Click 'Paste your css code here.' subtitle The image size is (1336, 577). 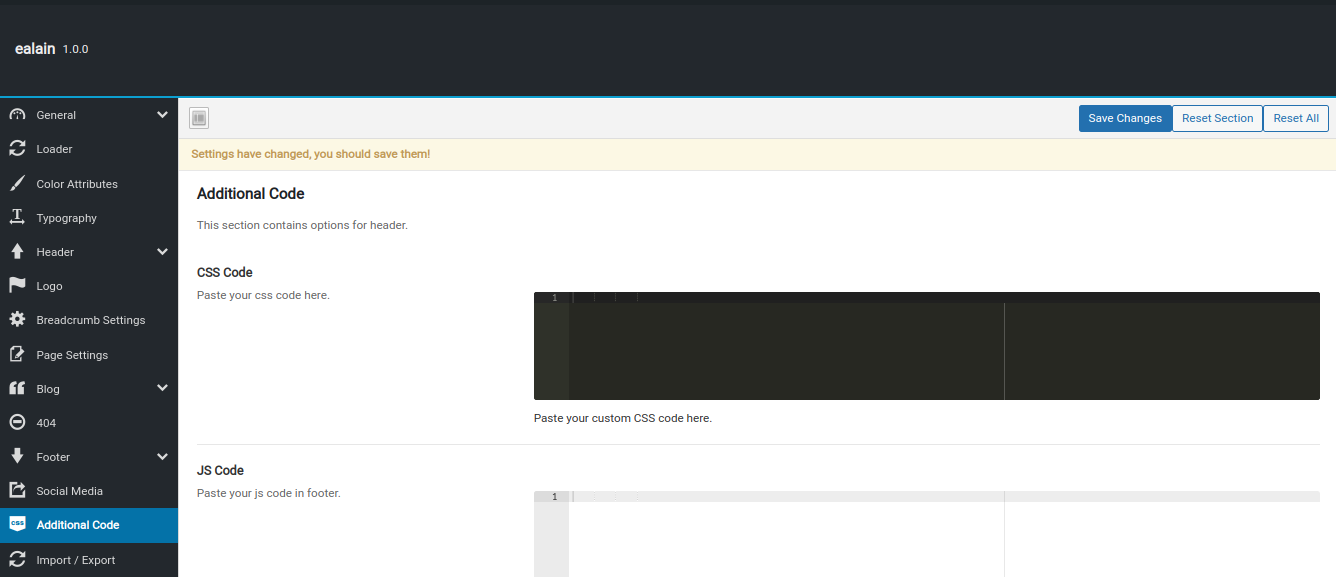263,295
